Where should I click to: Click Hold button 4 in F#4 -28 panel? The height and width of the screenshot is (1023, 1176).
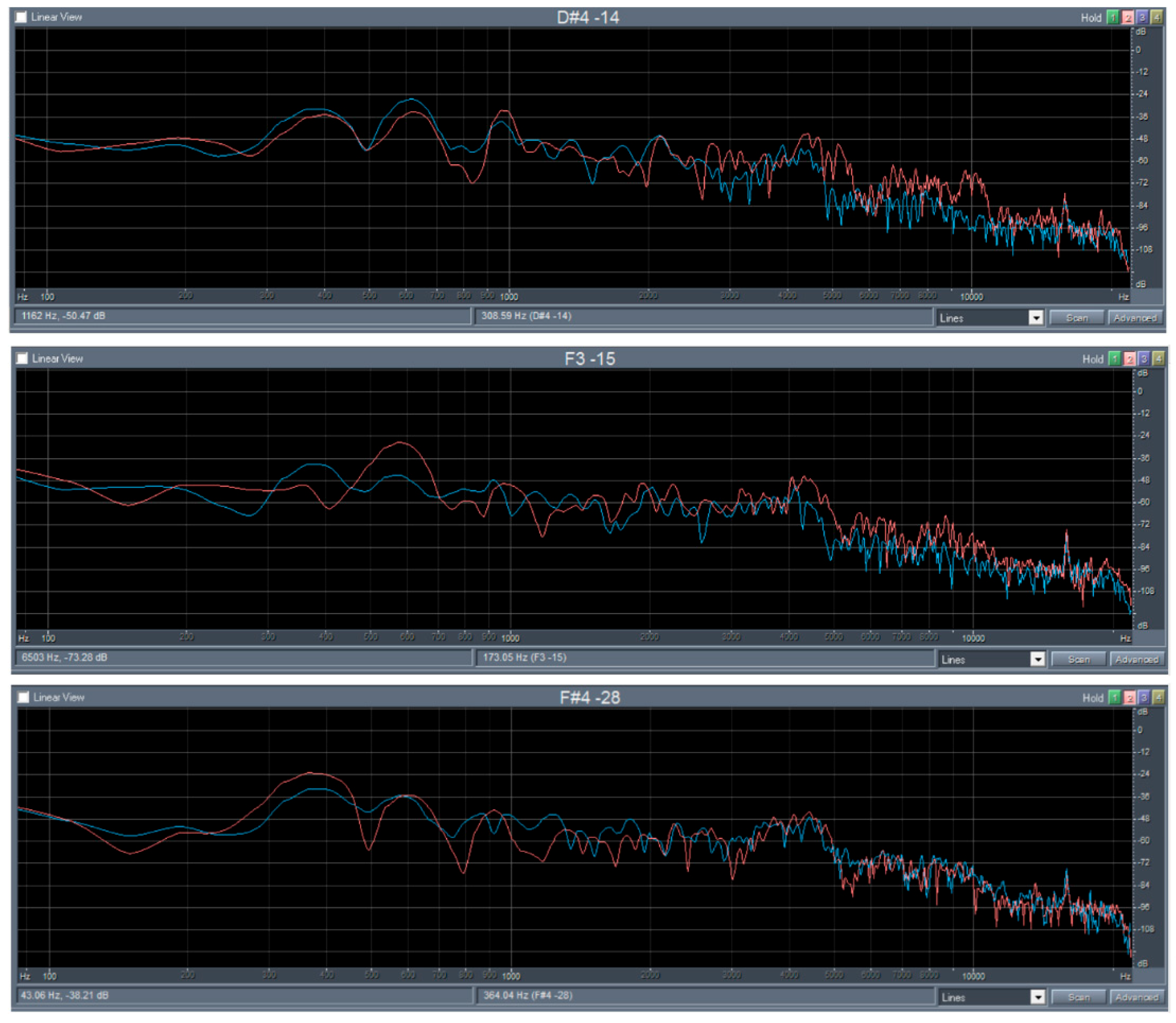[x=1158, y=697]
